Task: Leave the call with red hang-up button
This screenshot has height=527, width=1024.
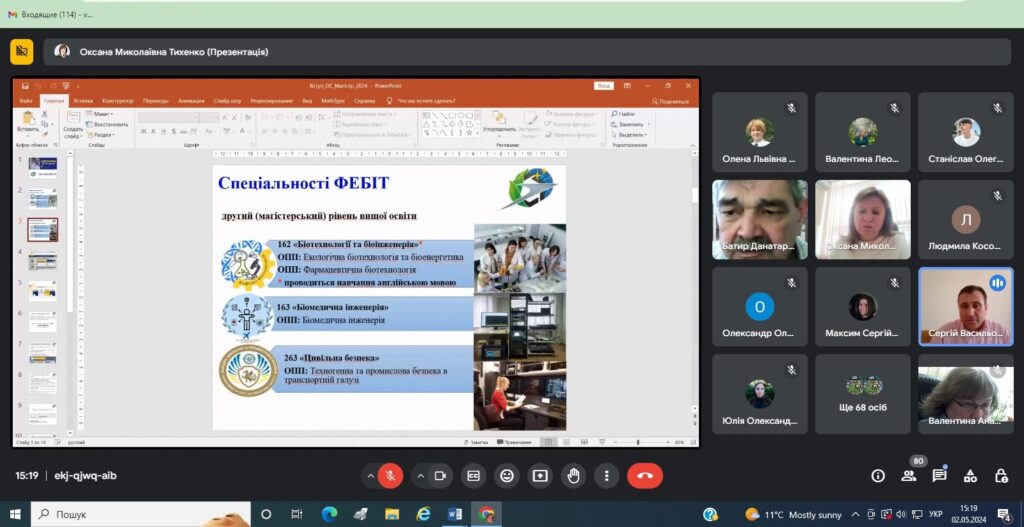Action: [645, 476]
